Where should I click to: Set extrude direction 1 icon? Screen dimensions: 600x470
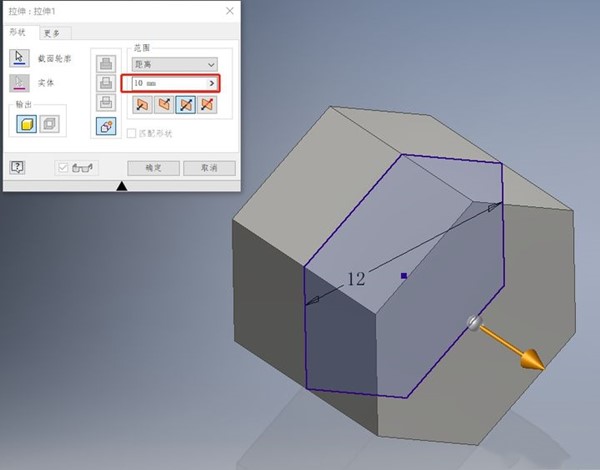point(142,104)
